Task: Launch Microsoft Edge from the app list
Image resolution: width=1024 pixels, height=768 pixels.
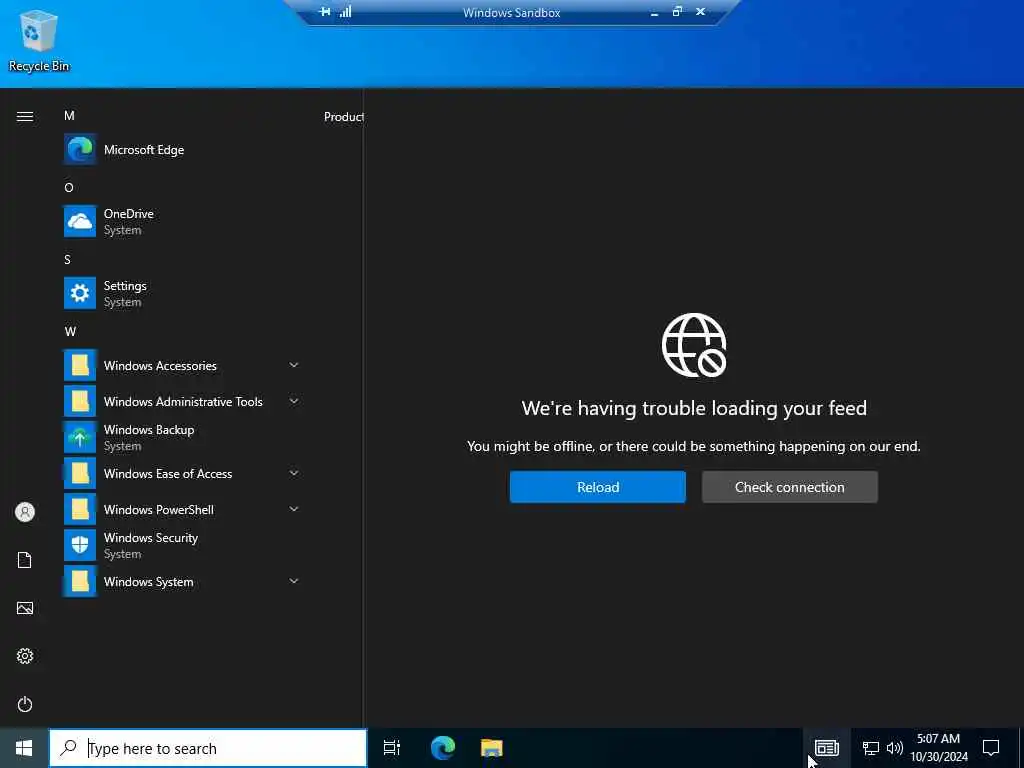Action: [182, 150]
